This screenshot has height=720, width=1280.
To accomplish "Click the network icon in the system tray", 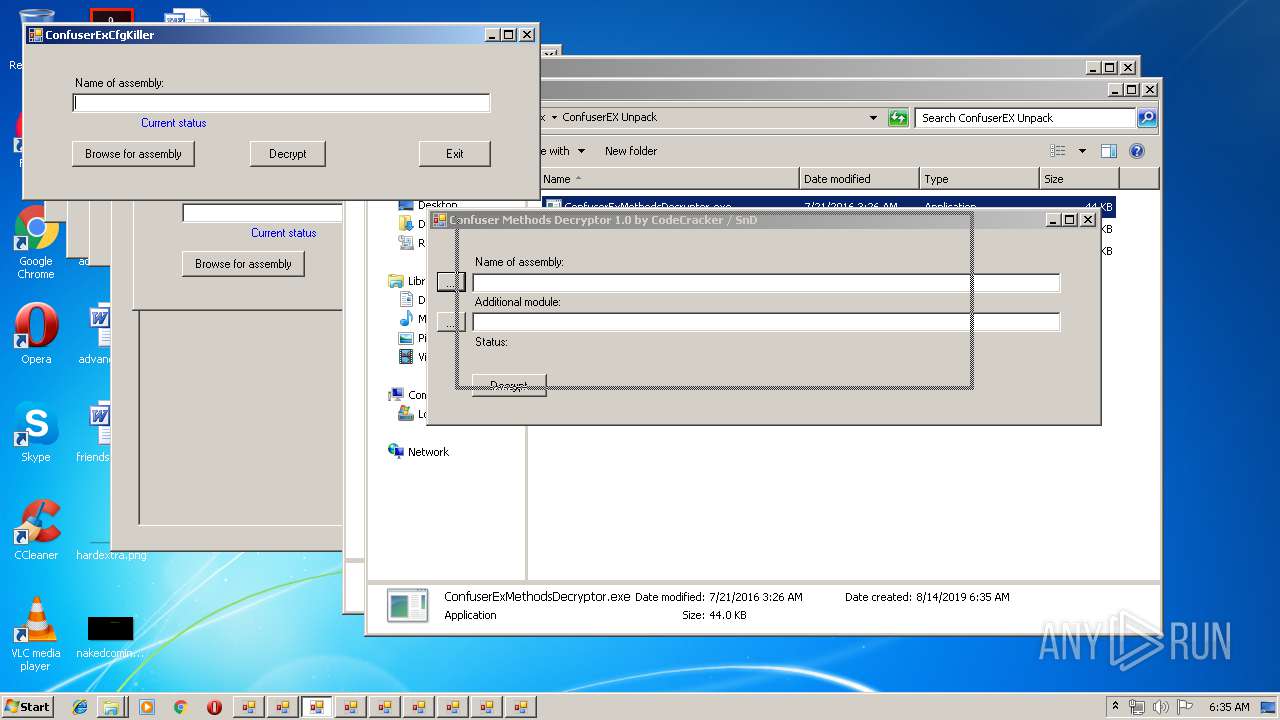I will (1137, 707).
